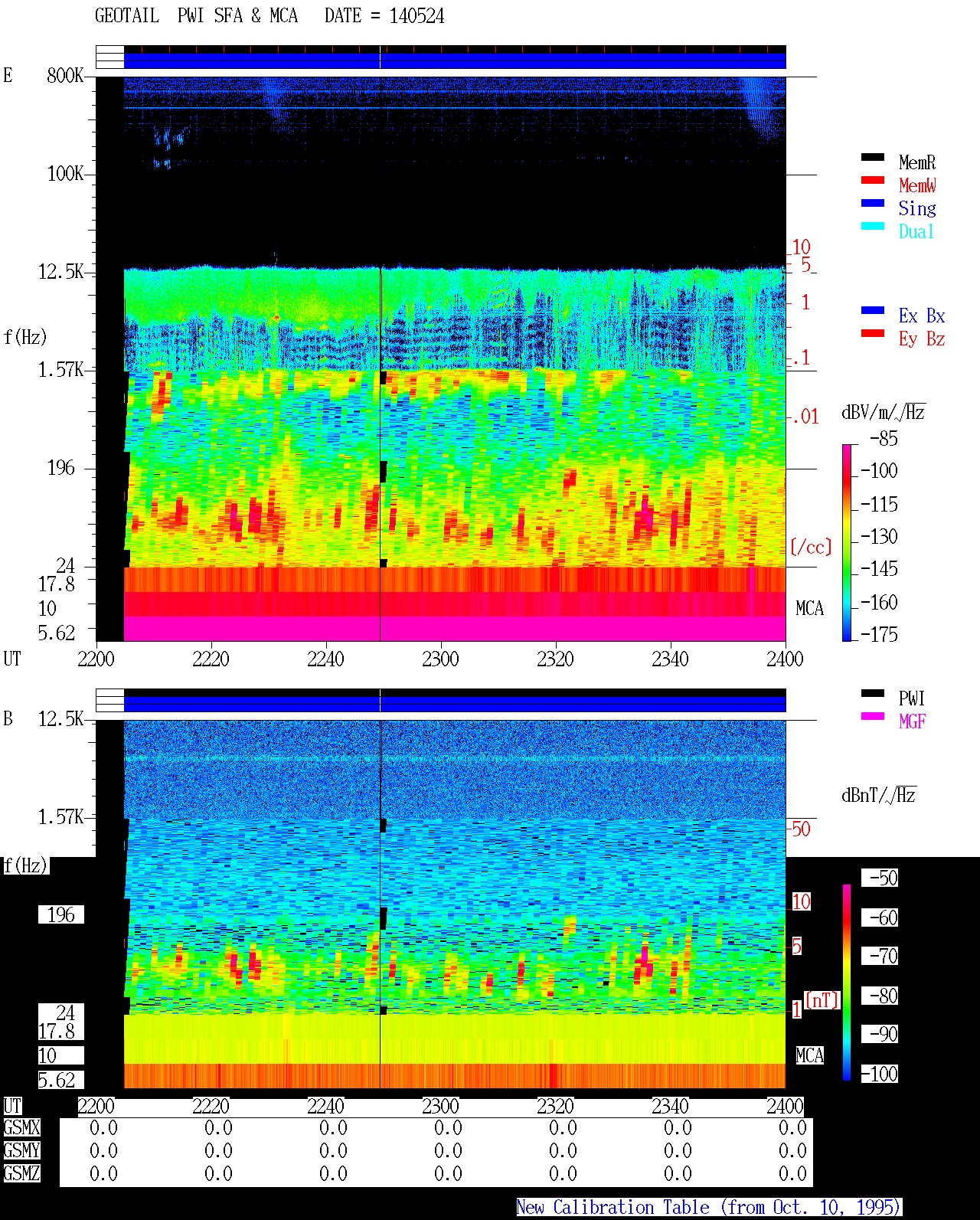Click the plot title GEOTAIL PWI SFA & MCA
Viewport: 980px width, 1220px height.
[196, 16]
